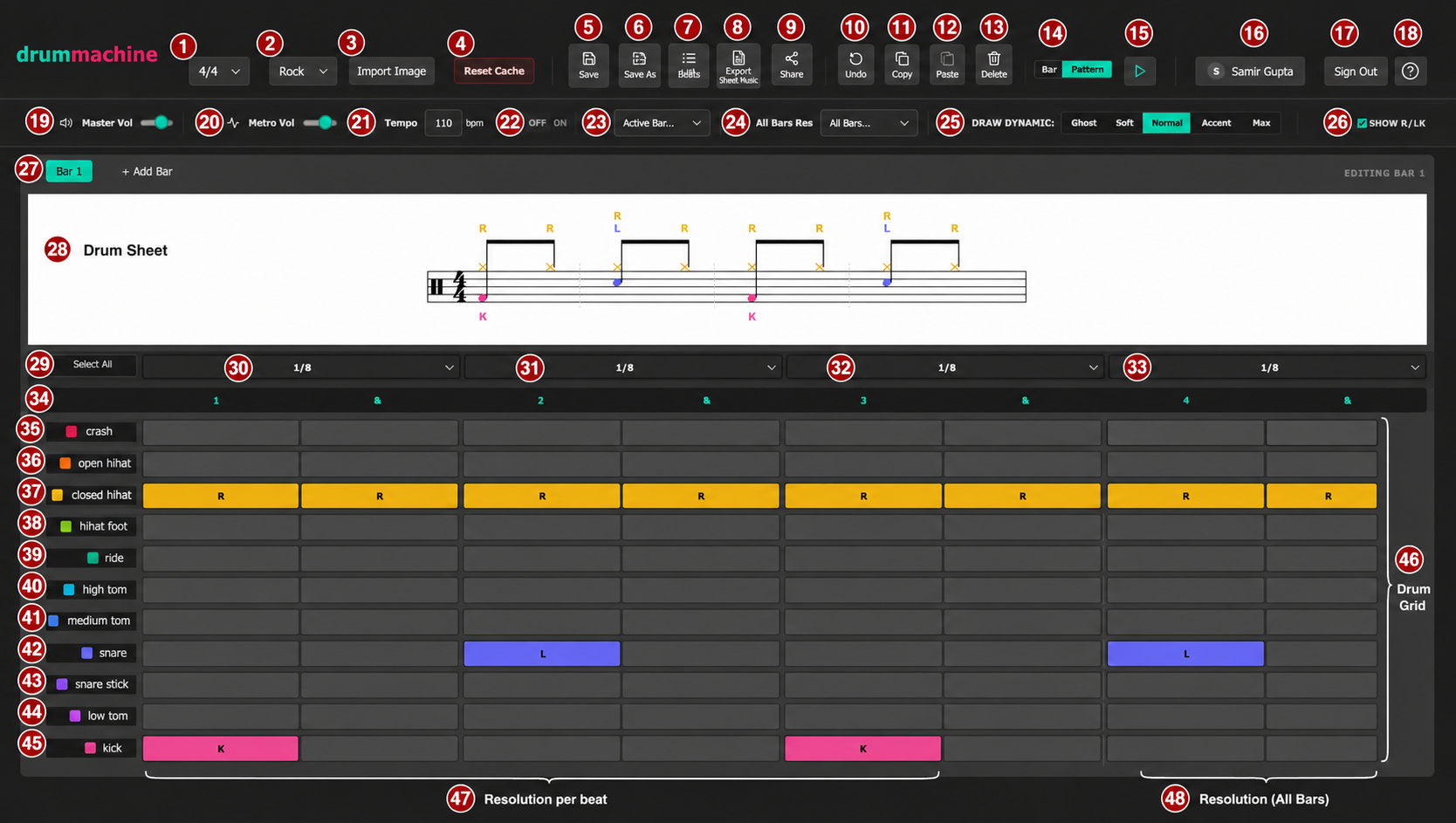Click the open hihat orange swatch
The height and width of the screenshot is (823, 1456).
(65, 463)
